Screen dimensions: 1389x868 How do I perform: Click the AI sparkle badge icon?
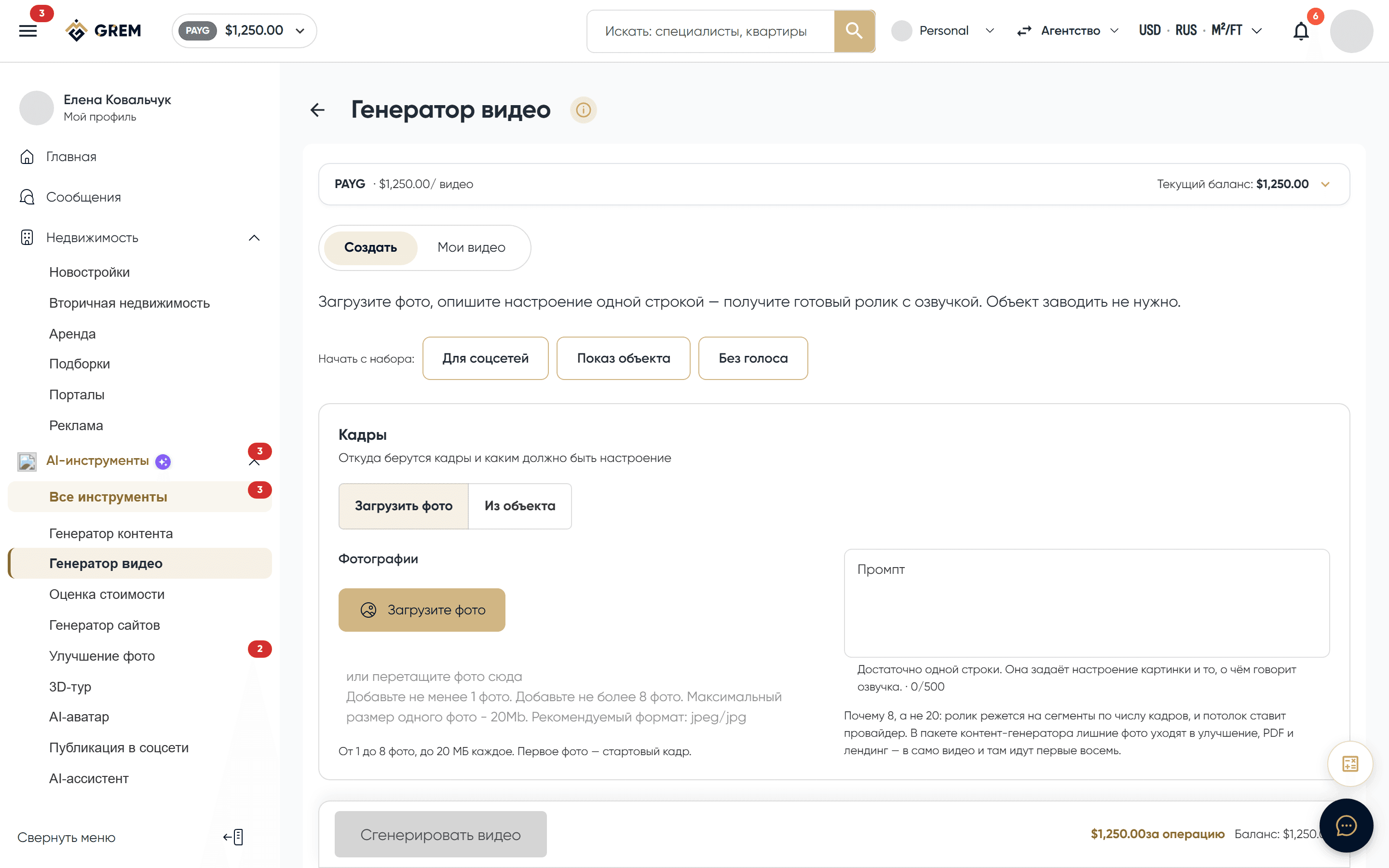click(x=163, y=461)
